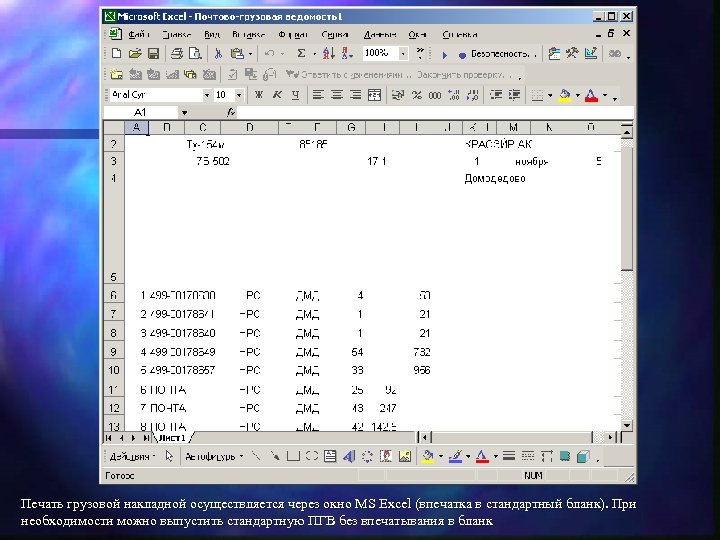Toggle Italic (К) formatting

[277, 95]
